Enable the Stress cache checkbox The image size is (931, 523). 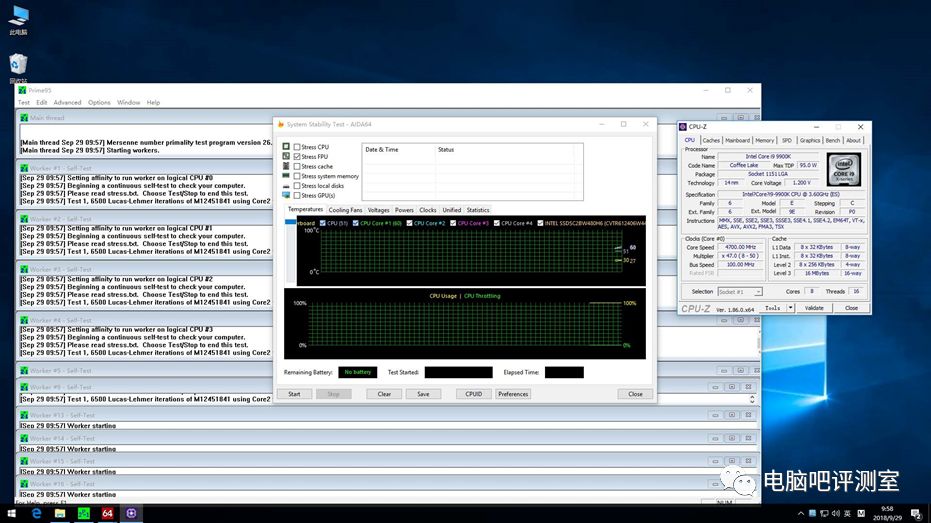pyautogui.click(x=297, y=166)
